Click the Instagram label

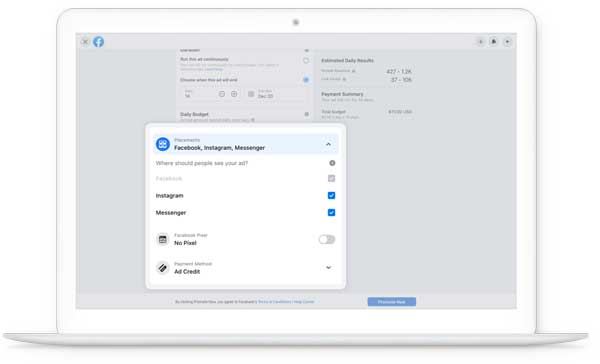170,196
